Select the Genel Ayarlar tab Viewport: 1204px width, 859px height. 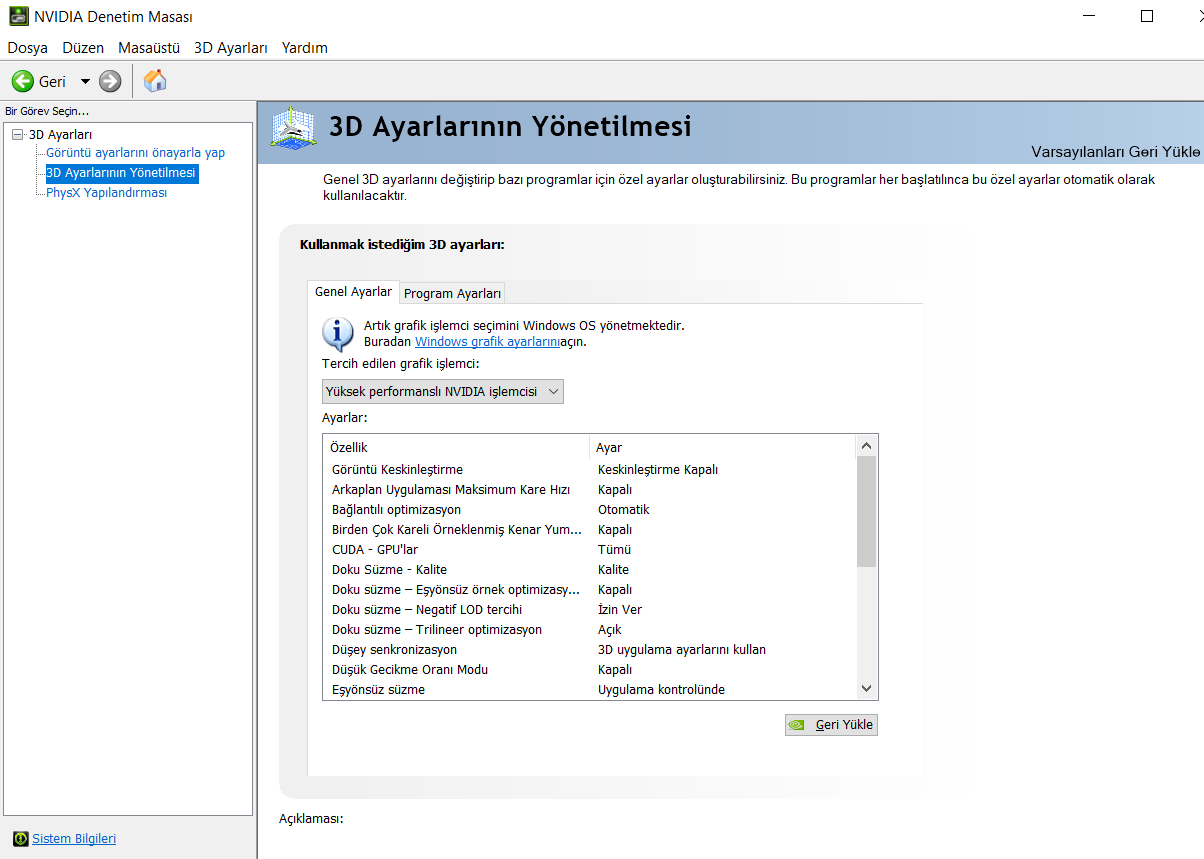(353, 292)
